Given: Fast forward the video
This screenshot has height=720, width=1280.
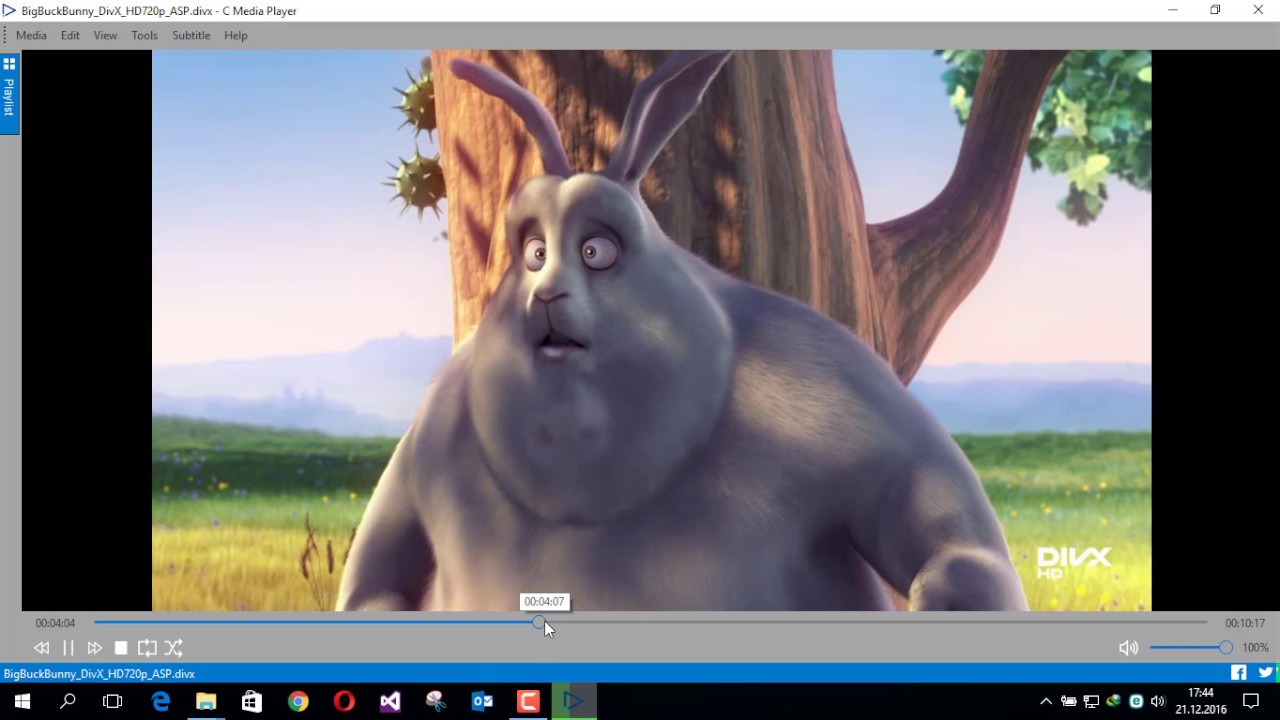Looking at the screenshot, I should [x=94, y=648].
